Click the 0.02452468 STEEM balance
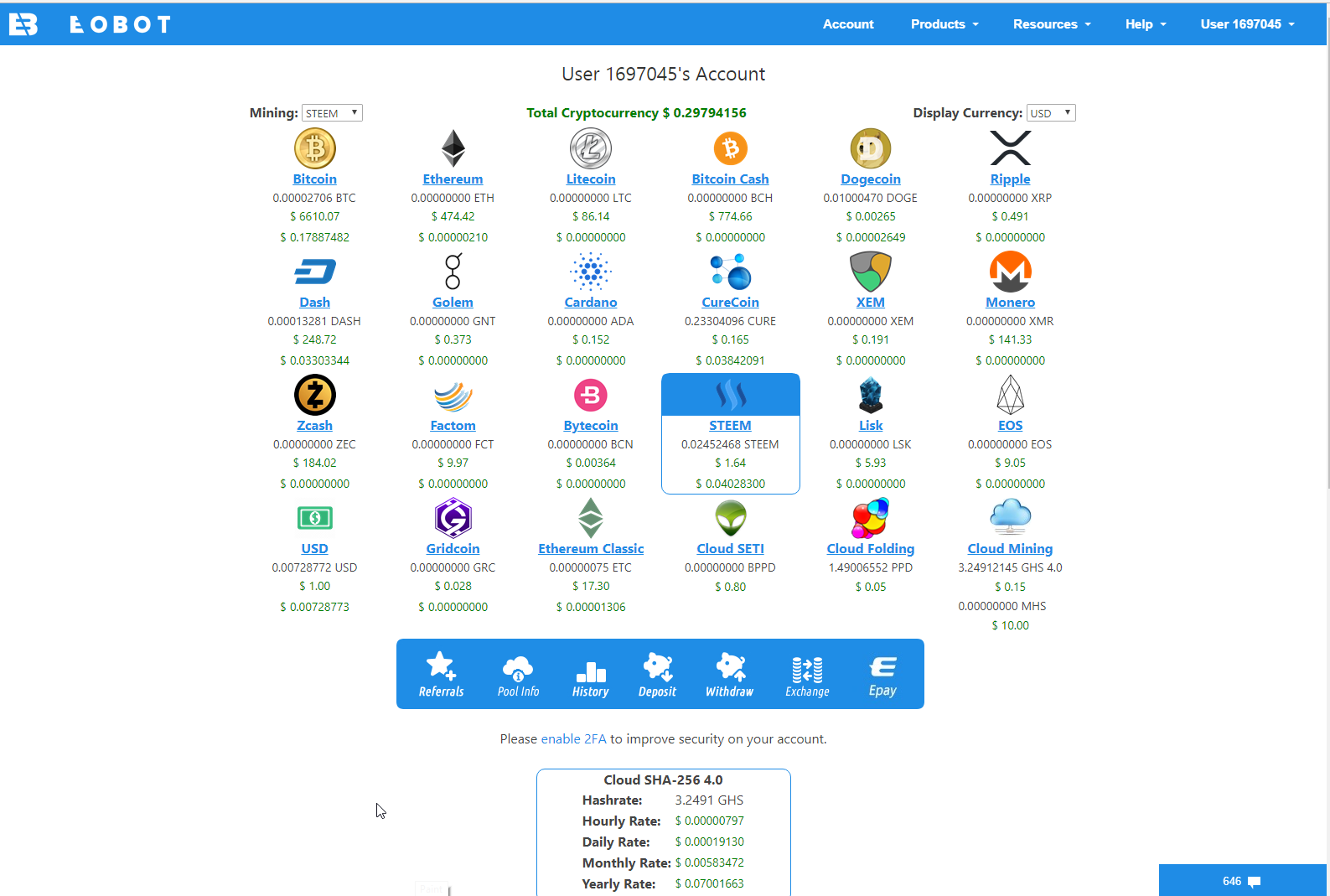 730,445
